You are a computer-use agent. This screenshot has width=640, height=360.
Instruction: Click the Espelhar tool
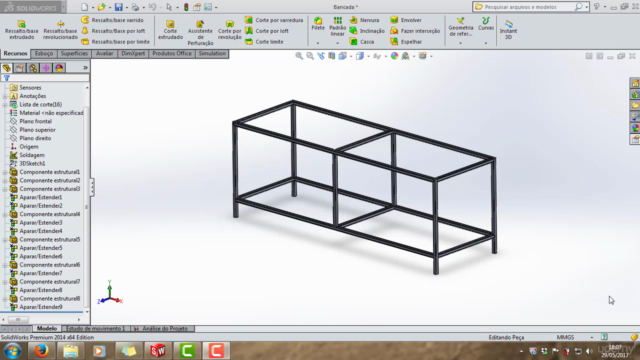point(406,42)
